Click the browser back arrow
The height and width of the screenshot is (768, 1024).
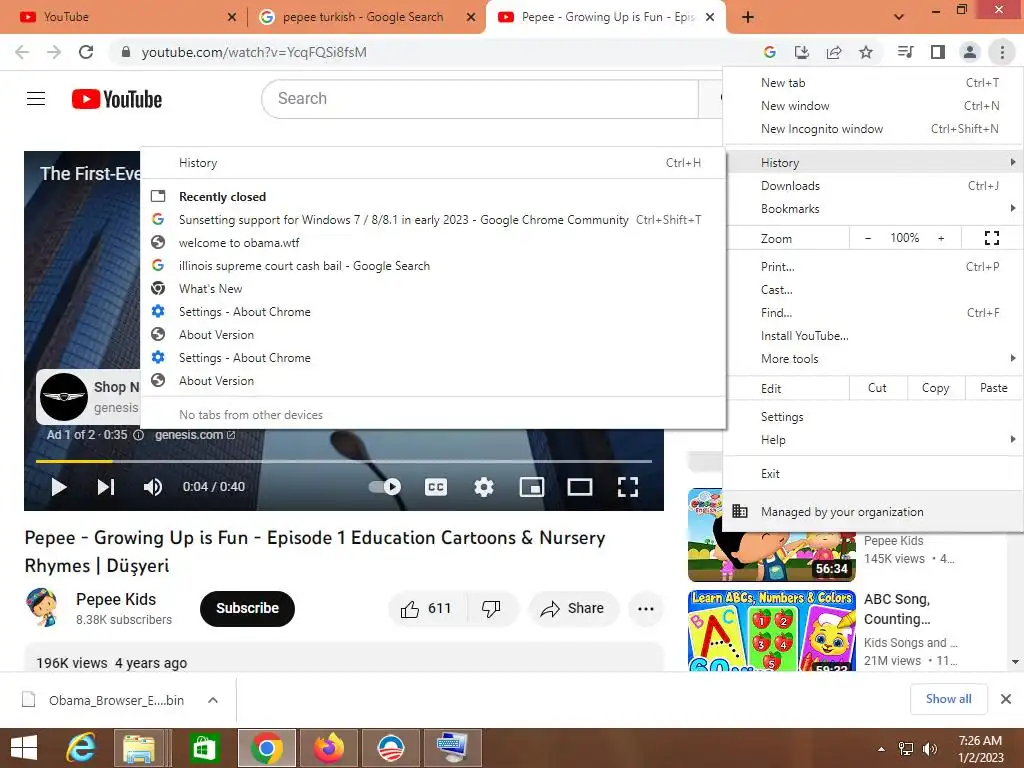[22, 52]
